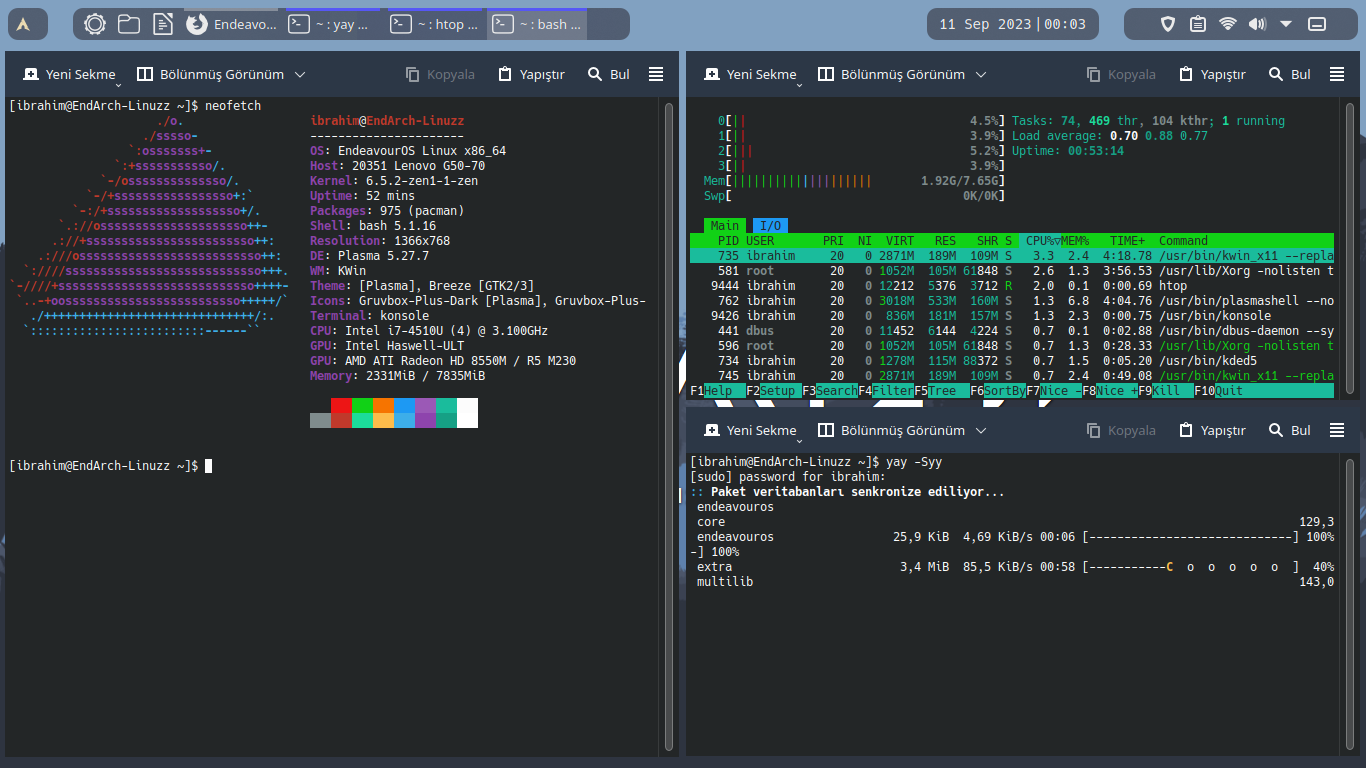Launch System Settings gear icon in panel

[95, 24]
